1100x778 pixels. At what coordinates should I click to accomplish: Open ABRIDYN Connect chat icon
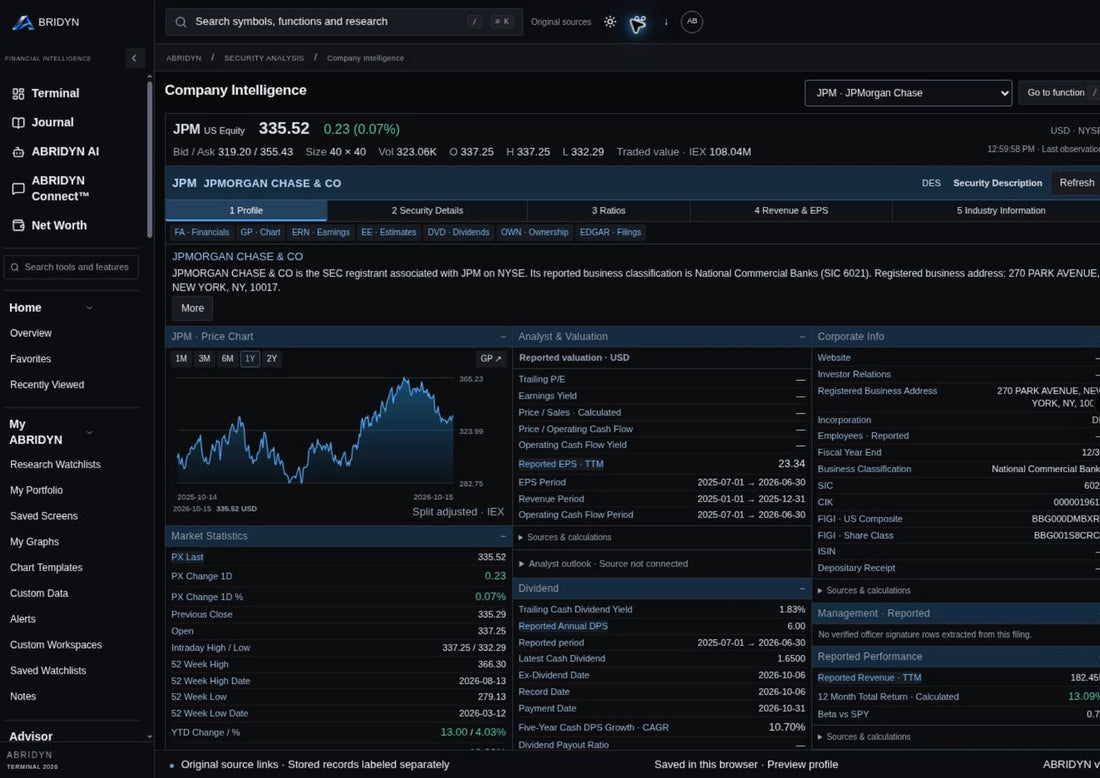(18, 189)
